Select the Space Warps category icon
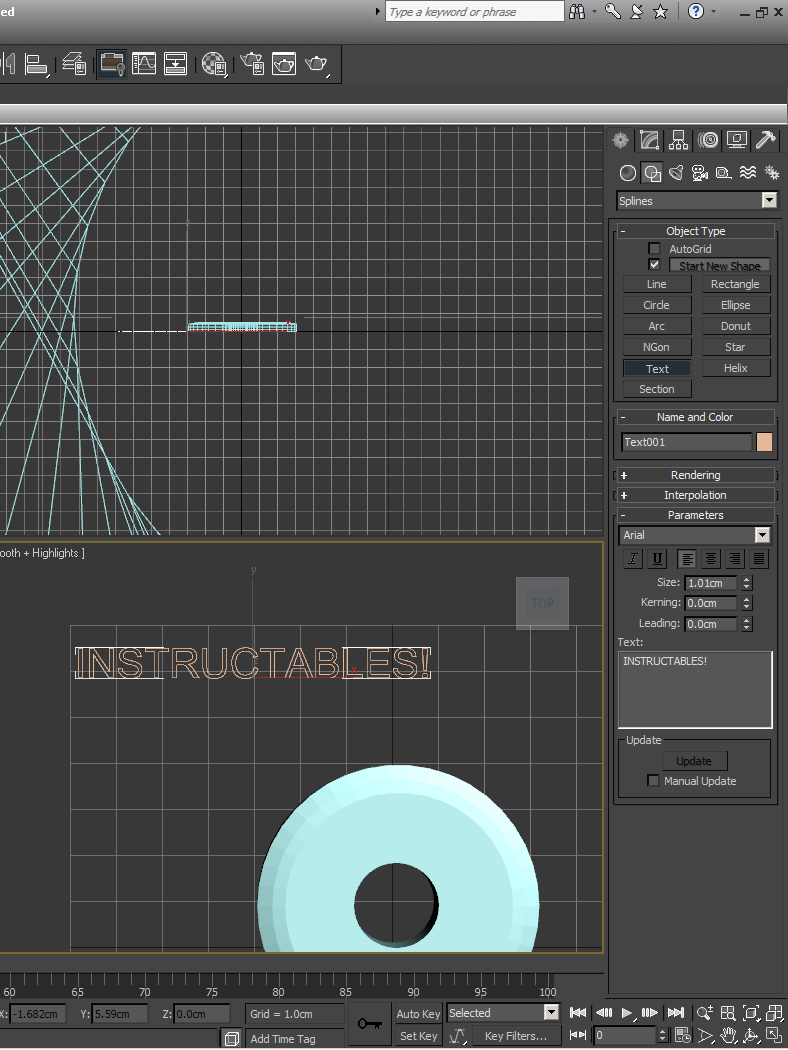788x1050 pixels. (748, 173)
